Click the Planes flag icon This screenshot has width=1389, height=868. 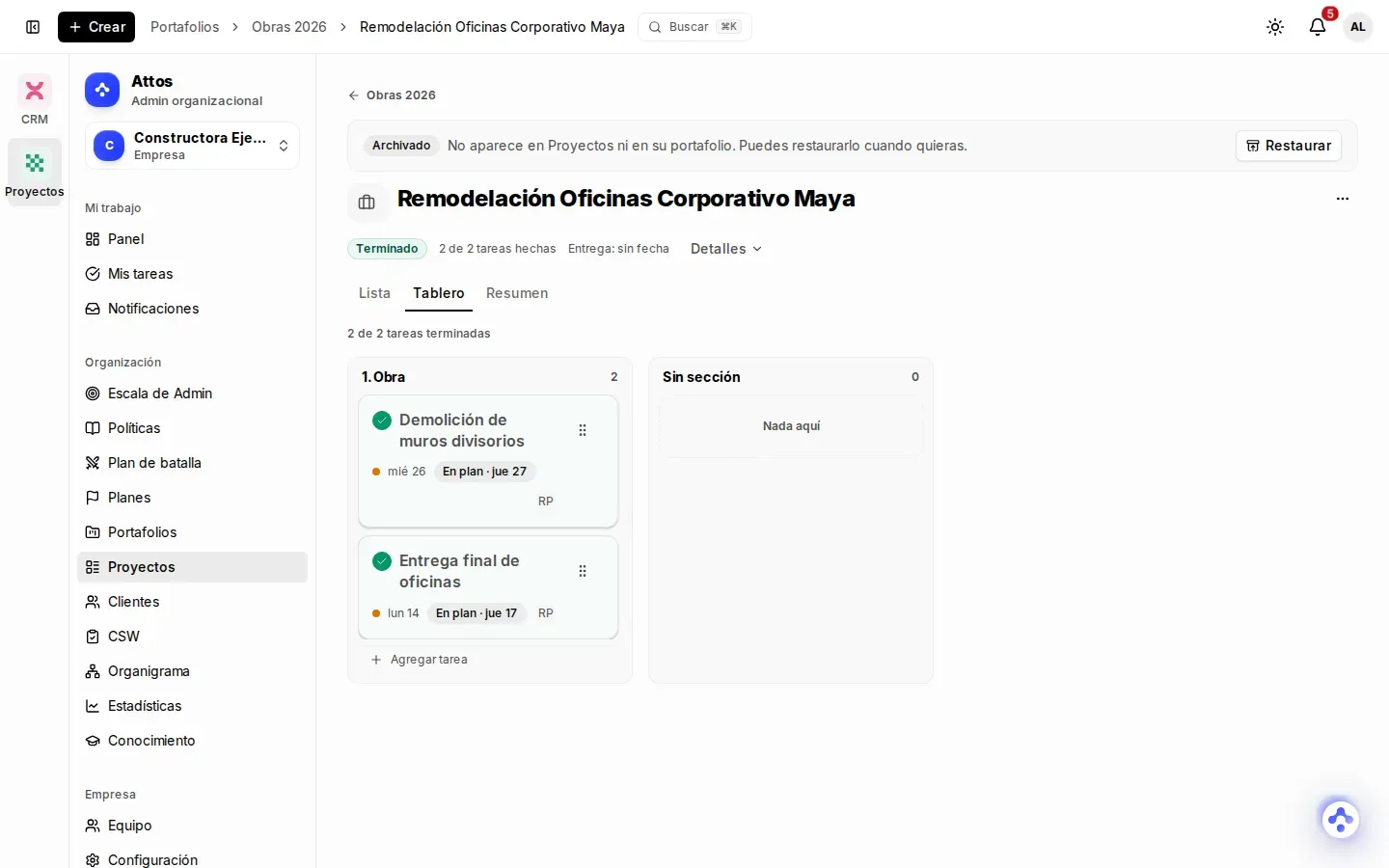coord(93,498)
